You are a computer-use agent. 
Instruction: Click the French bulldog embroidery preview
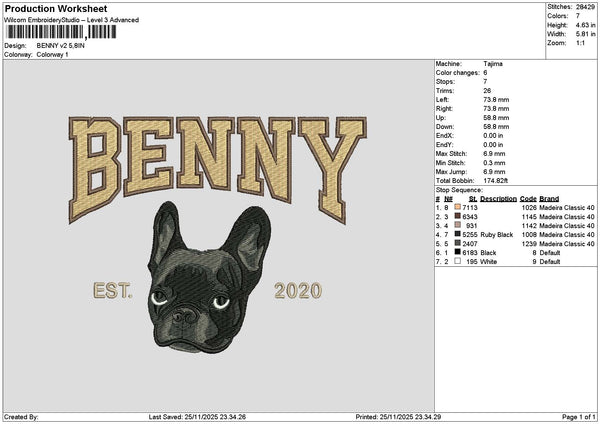[209, 277]
